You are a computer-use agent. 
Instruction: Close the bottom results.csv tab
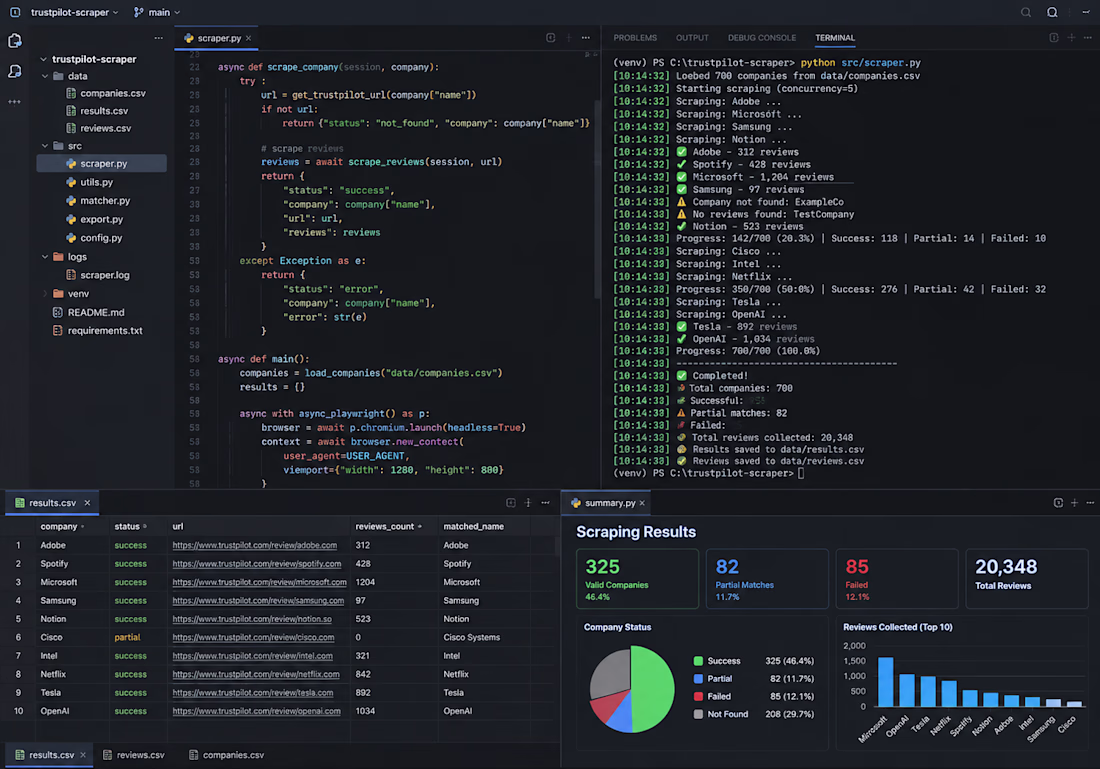83,755
